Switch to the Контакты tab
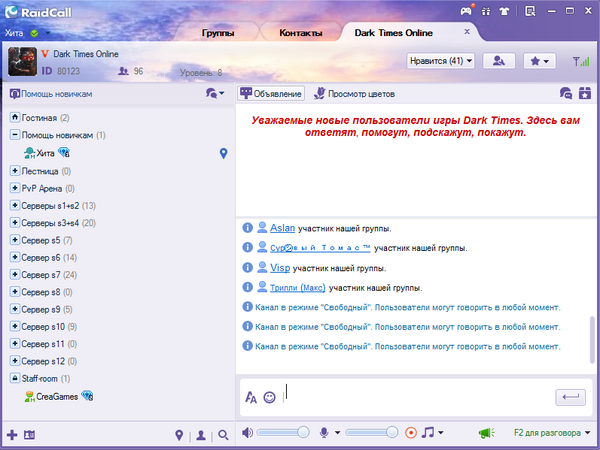The width and height of the screenshot is (600, 450). pyautogui.click(x=301, y=33)
